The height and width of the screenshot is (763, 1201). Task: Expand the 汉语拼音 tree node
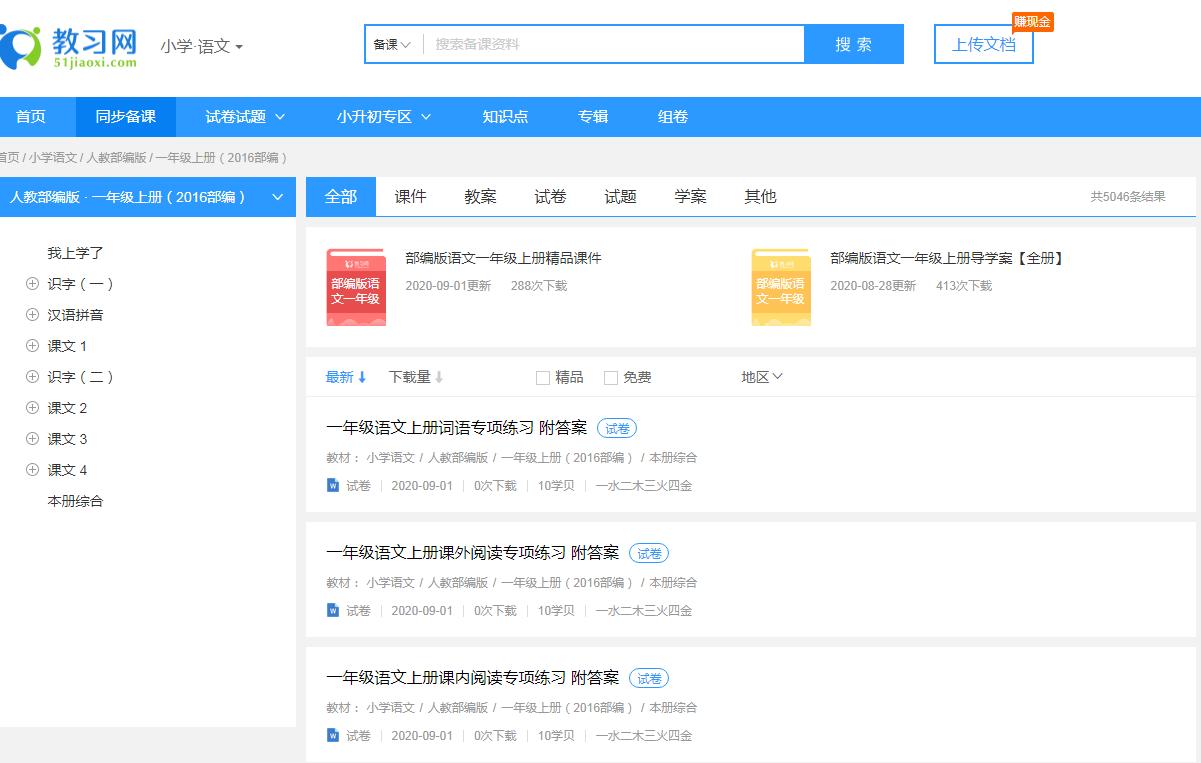click(x=31, y=314)
